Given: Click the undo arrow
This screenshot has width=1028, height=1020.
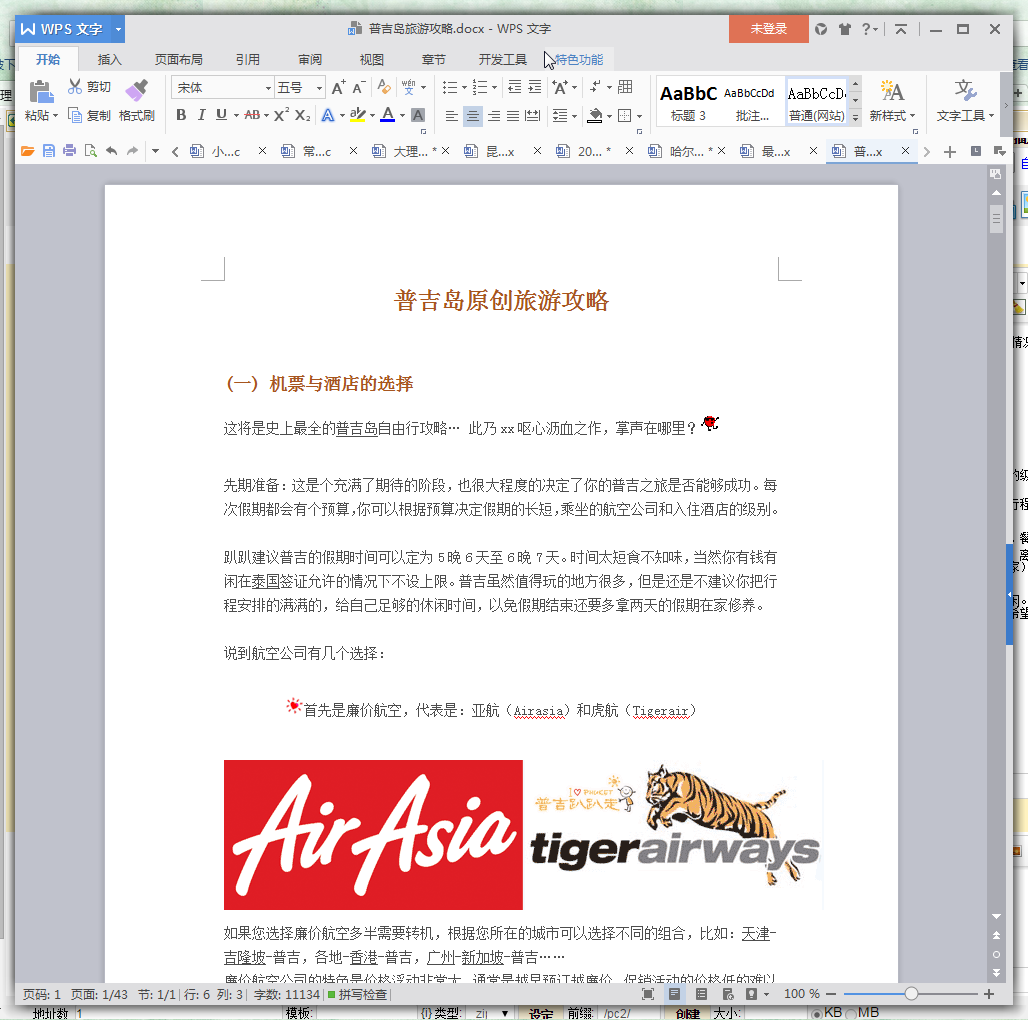Looking at the screenshot, I should (111, 151).
